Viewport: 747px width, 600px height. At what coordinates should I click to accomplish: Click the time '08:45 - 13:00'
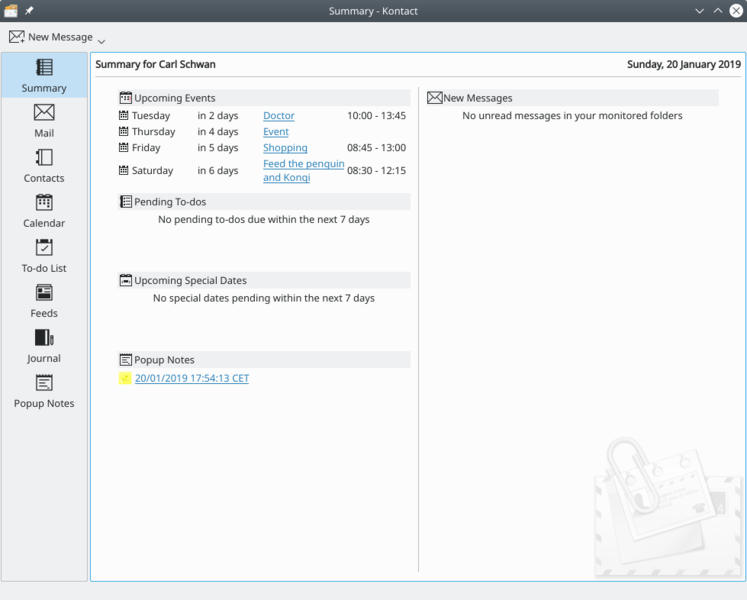pos(376,147)
